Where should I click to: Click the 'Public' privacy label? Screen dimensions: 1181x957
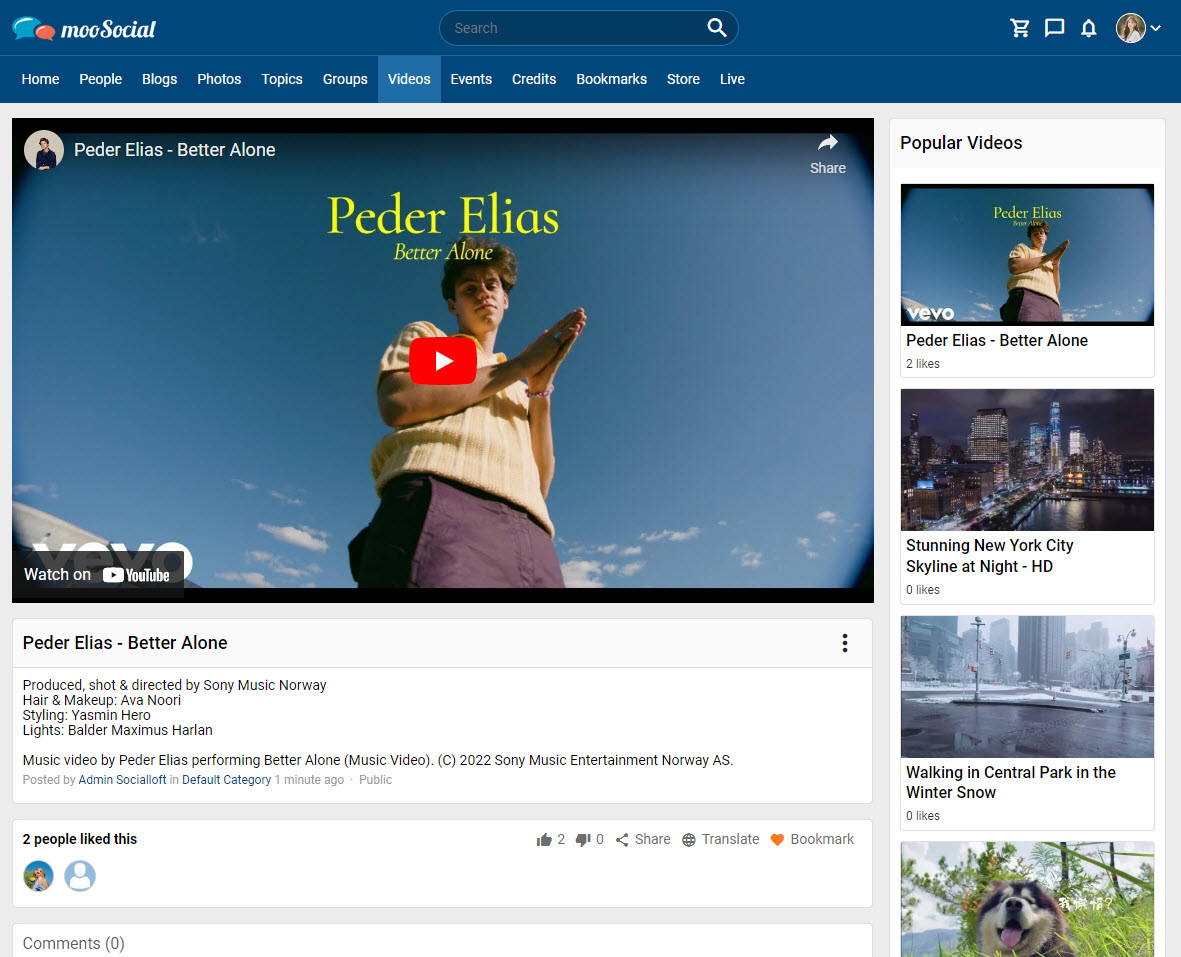click(x=375, y=779)
